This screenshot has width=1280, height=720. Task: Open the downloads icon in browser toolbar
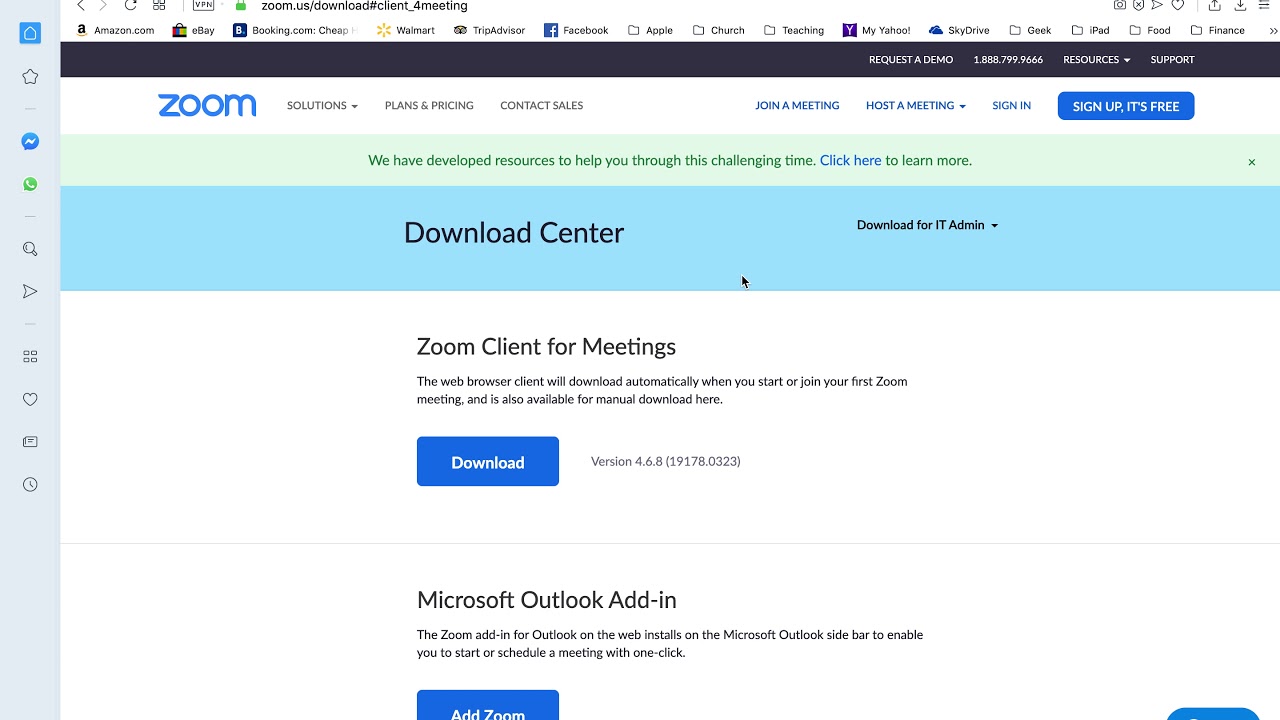(x=1240, y=5)
